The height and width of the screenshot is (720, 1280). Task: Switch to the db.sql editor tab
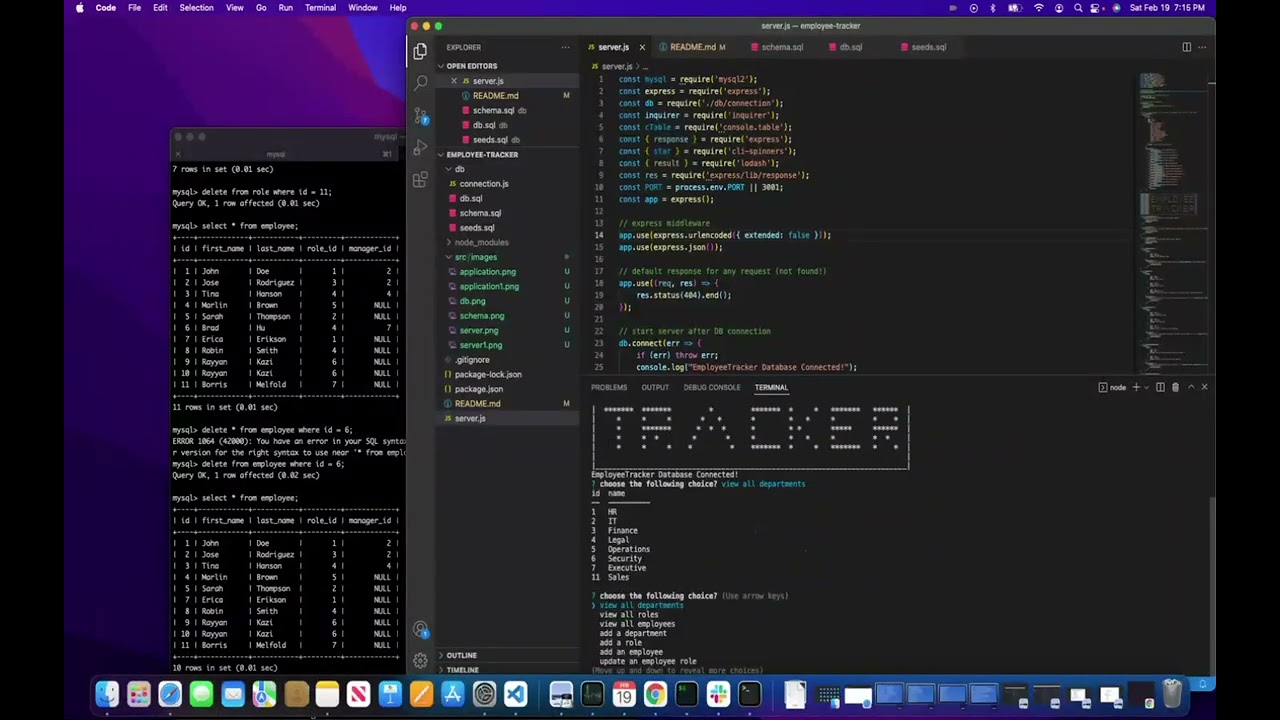(x=851, y=47)
